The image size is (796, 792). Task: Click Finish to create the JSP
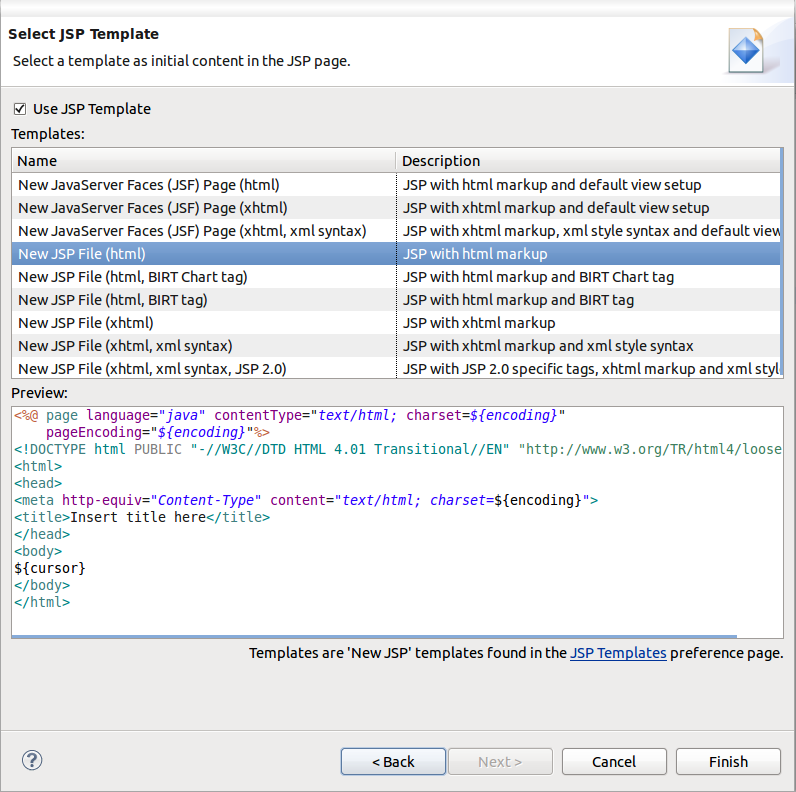coord(728,762)
